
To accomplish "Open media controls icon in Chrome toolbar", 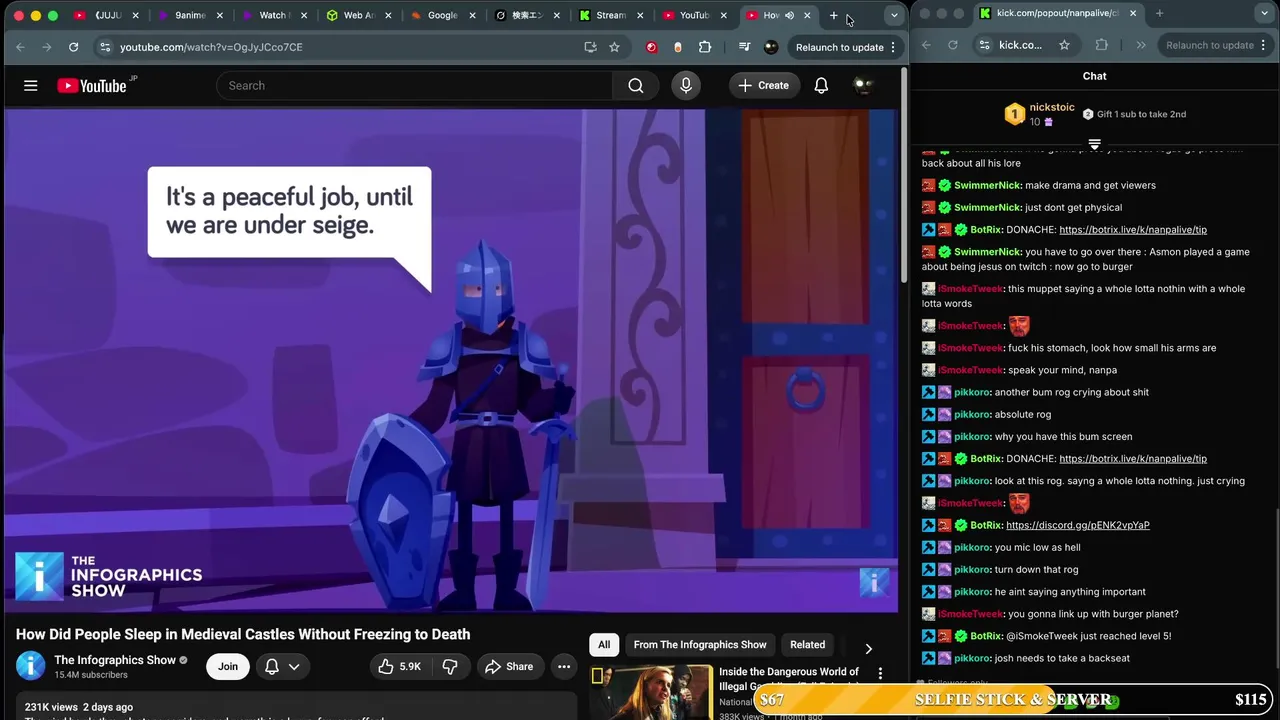I will click(x=744, y=47).
